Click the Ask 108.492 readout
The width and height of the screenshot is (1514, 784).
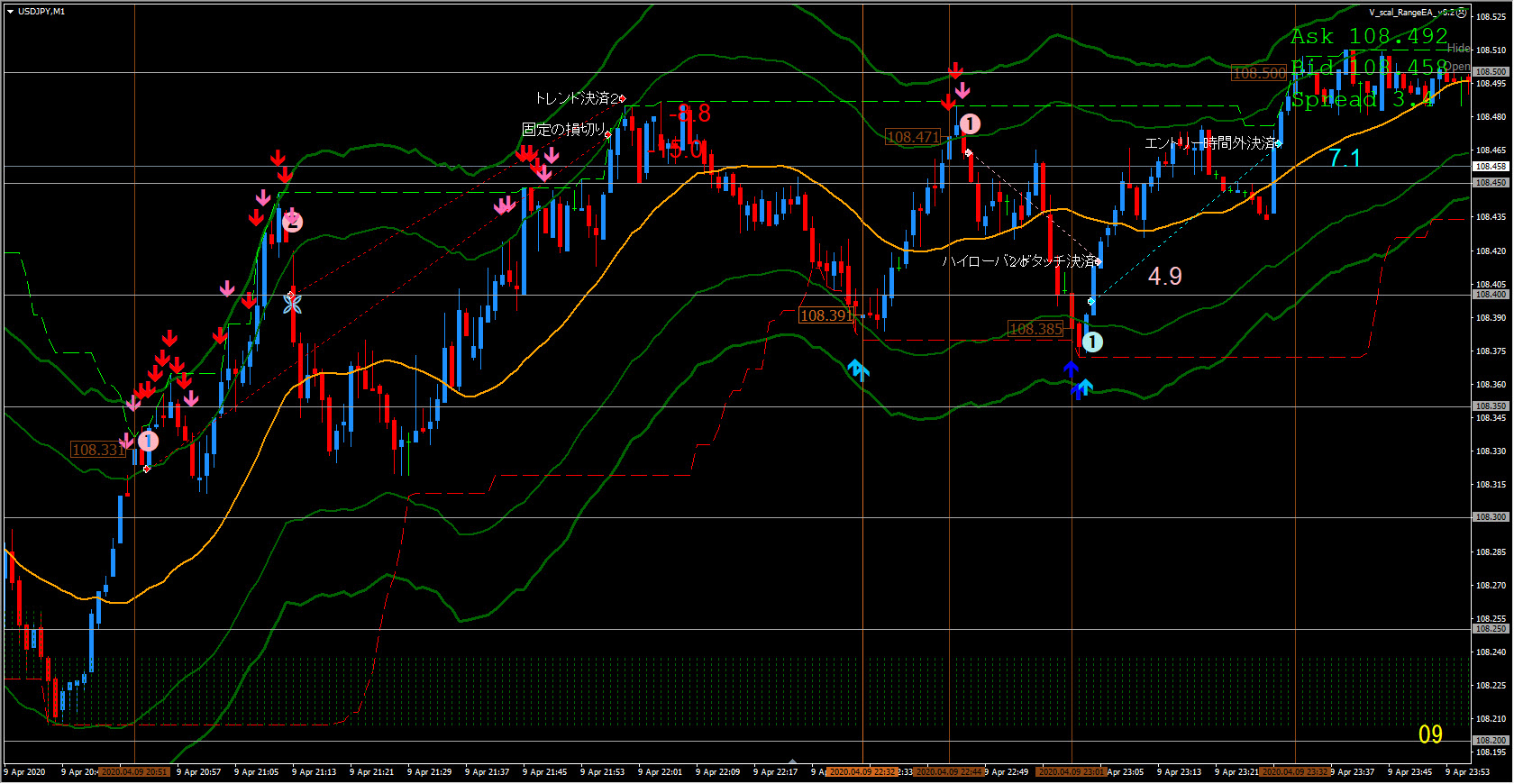point(1369,36)
